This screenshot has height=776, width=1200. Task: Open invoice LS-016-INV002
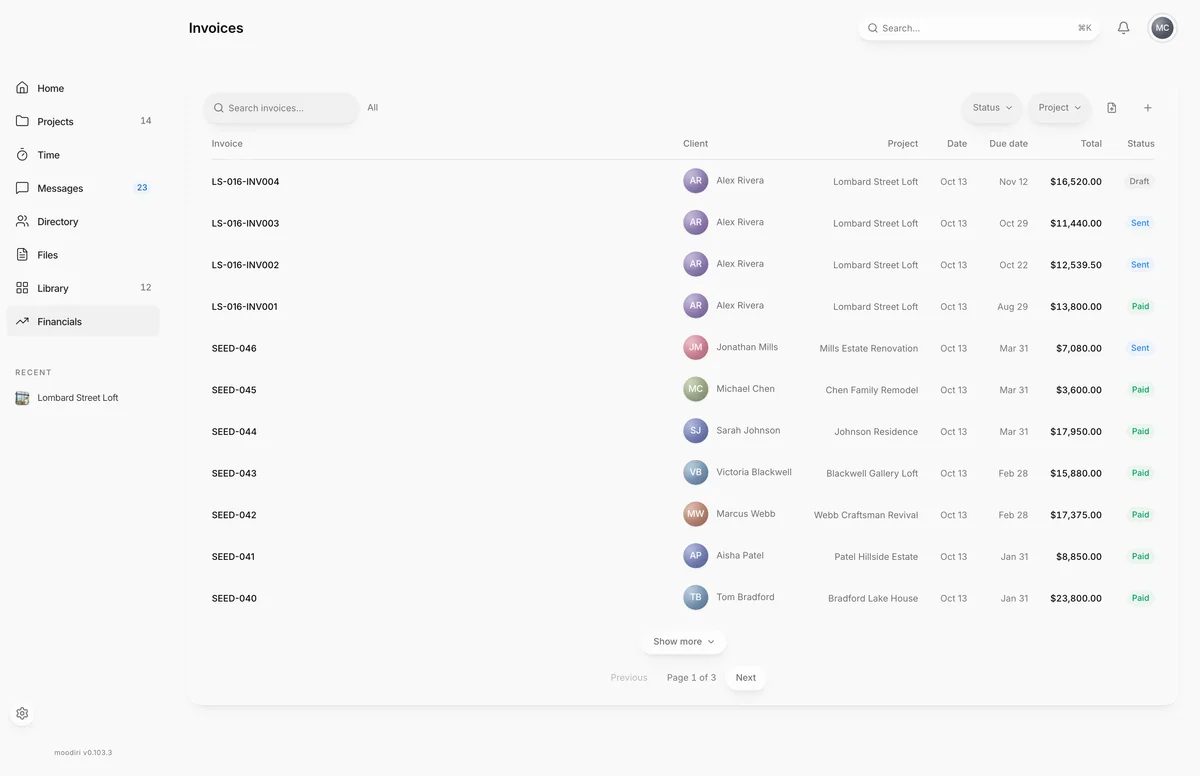245,265
